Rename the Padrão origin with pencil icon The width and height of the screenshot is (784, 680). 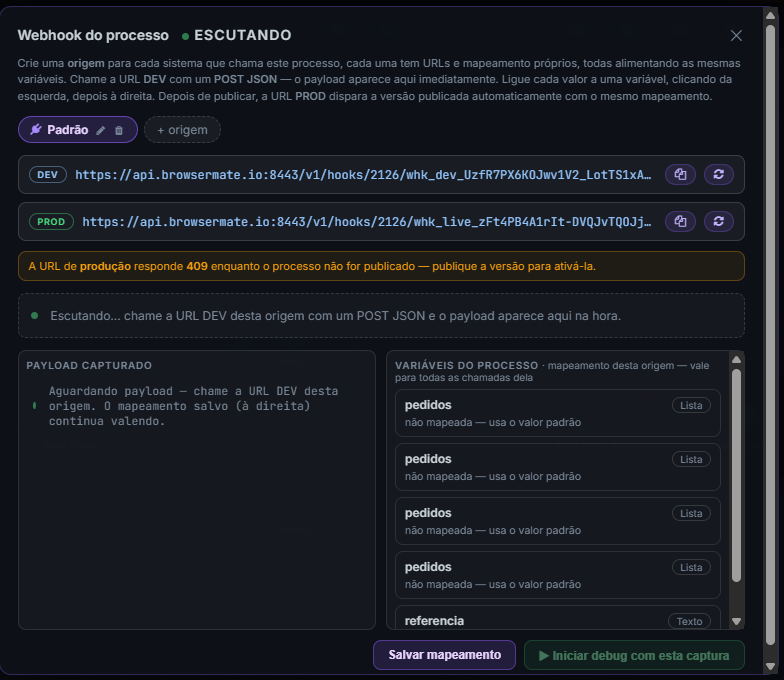point(100,130)
